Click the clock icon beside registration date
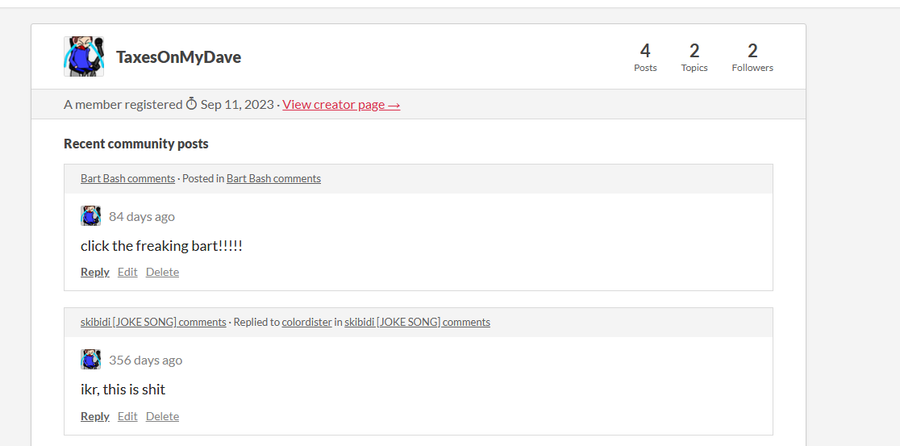Viewport: 900px width, 446px height. click(x=191, y=104)
